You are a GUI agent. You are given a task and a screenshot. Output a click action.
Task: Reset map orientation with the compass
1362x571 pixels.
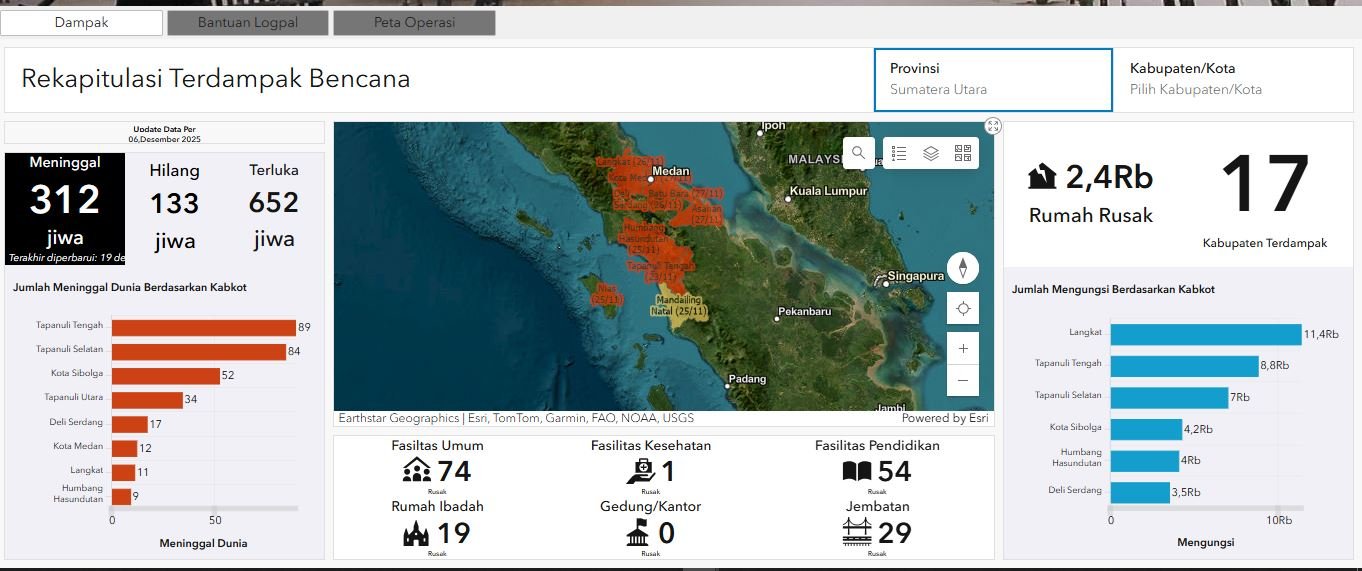[x=963, y=268]
